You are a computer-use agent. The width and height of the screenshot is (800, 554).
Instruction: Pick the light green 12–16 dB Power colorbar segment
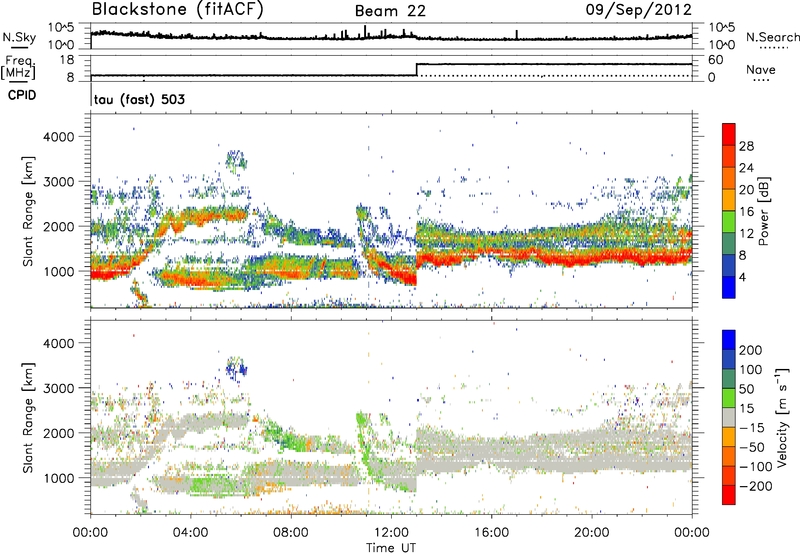pyautogui.click(x=729, y=221)
